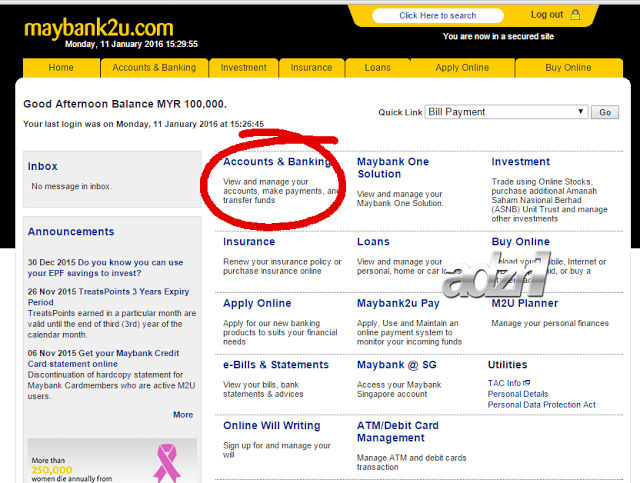Click the Apply Online section heading

click(257, 303)
